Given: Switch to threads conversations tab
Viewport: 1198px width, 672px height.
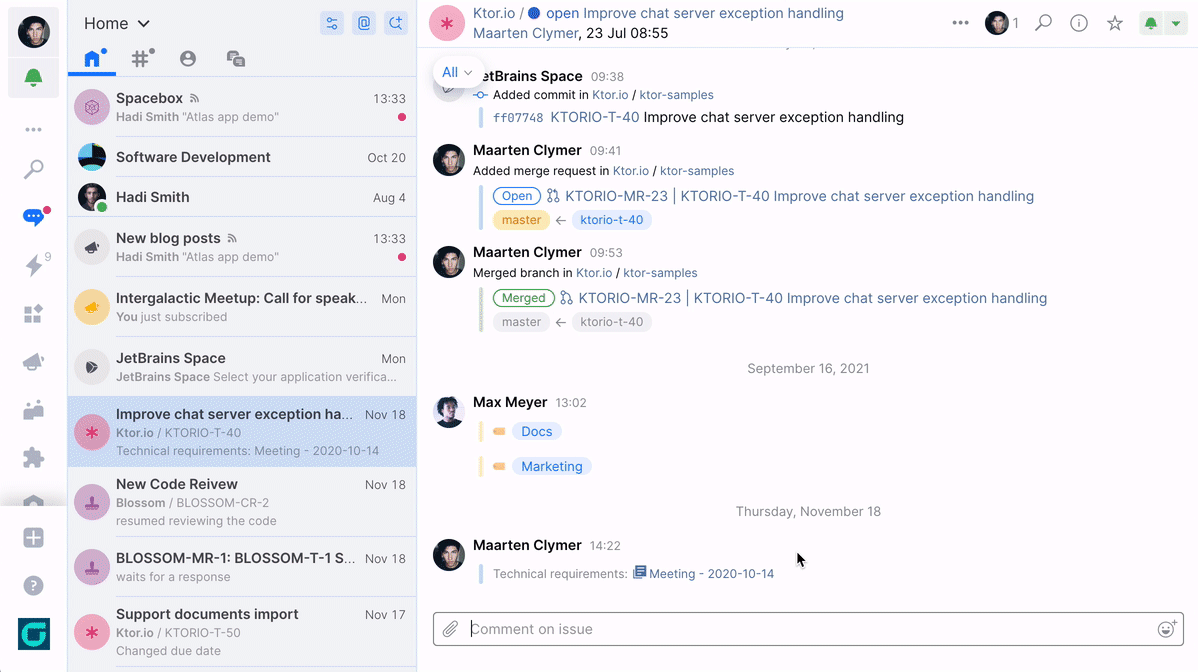Looking at the screenshot, I should click(x=235, y=59).
